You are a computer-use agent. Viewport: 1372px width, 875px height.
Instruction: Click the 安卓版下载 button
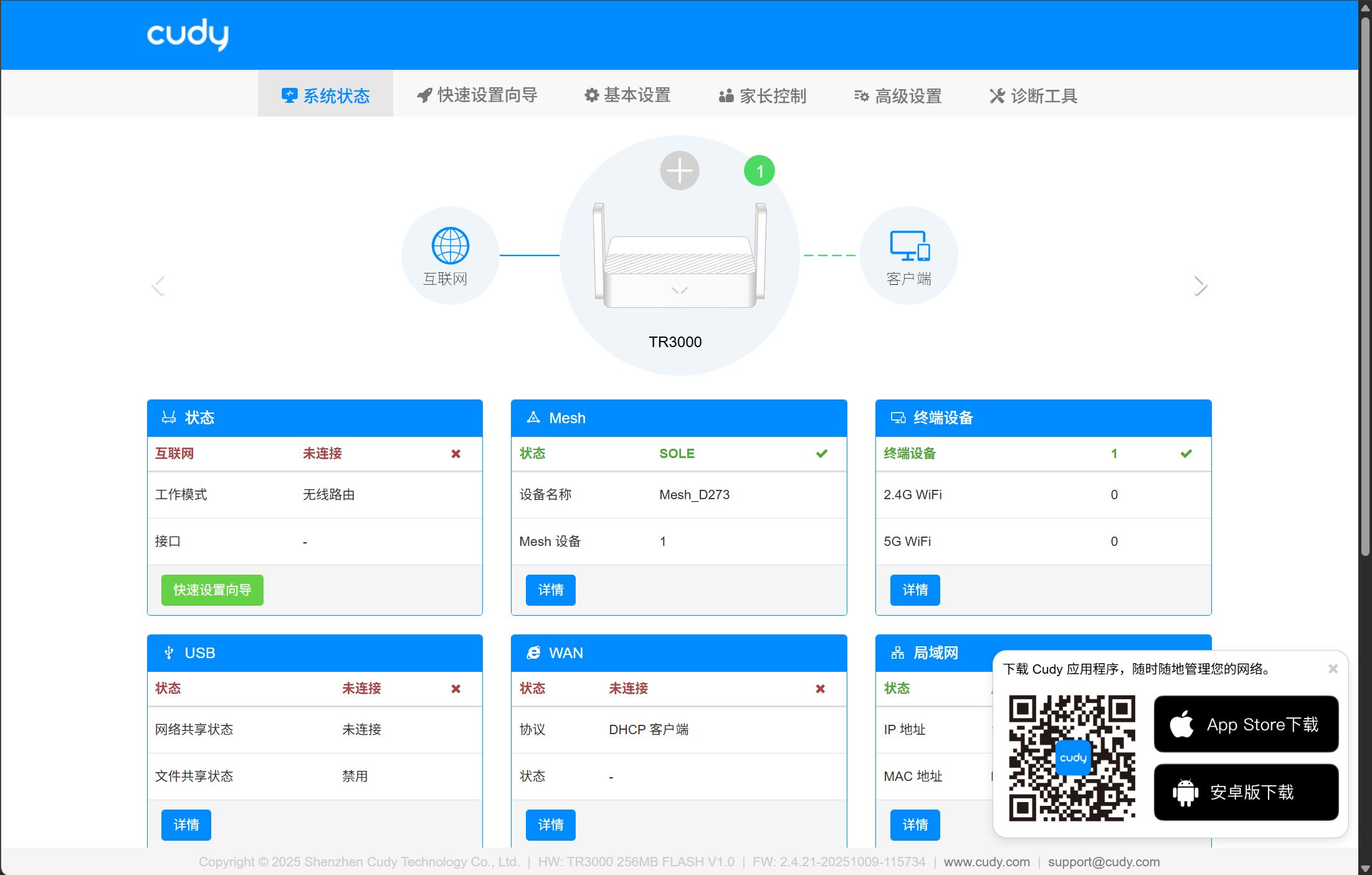[x=1246, y=792]
